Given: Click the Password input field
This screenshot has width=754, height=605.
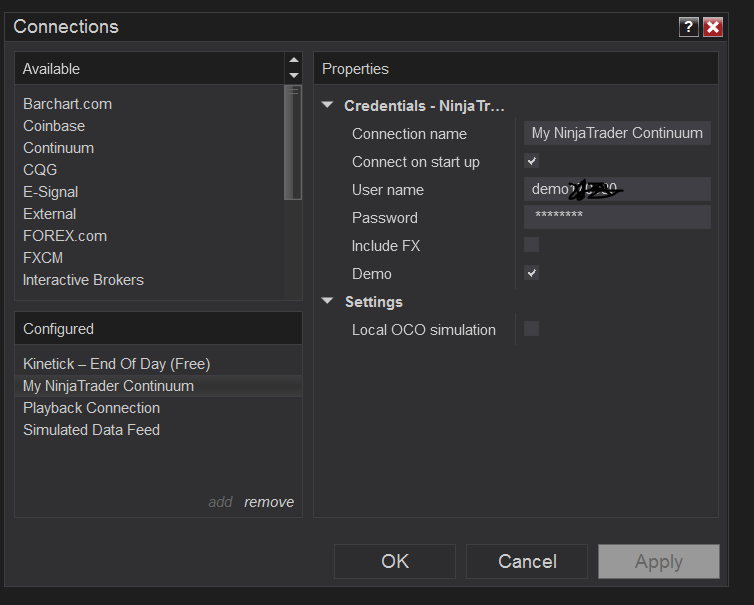Looking at the screenshot, I should coord(617,217).
